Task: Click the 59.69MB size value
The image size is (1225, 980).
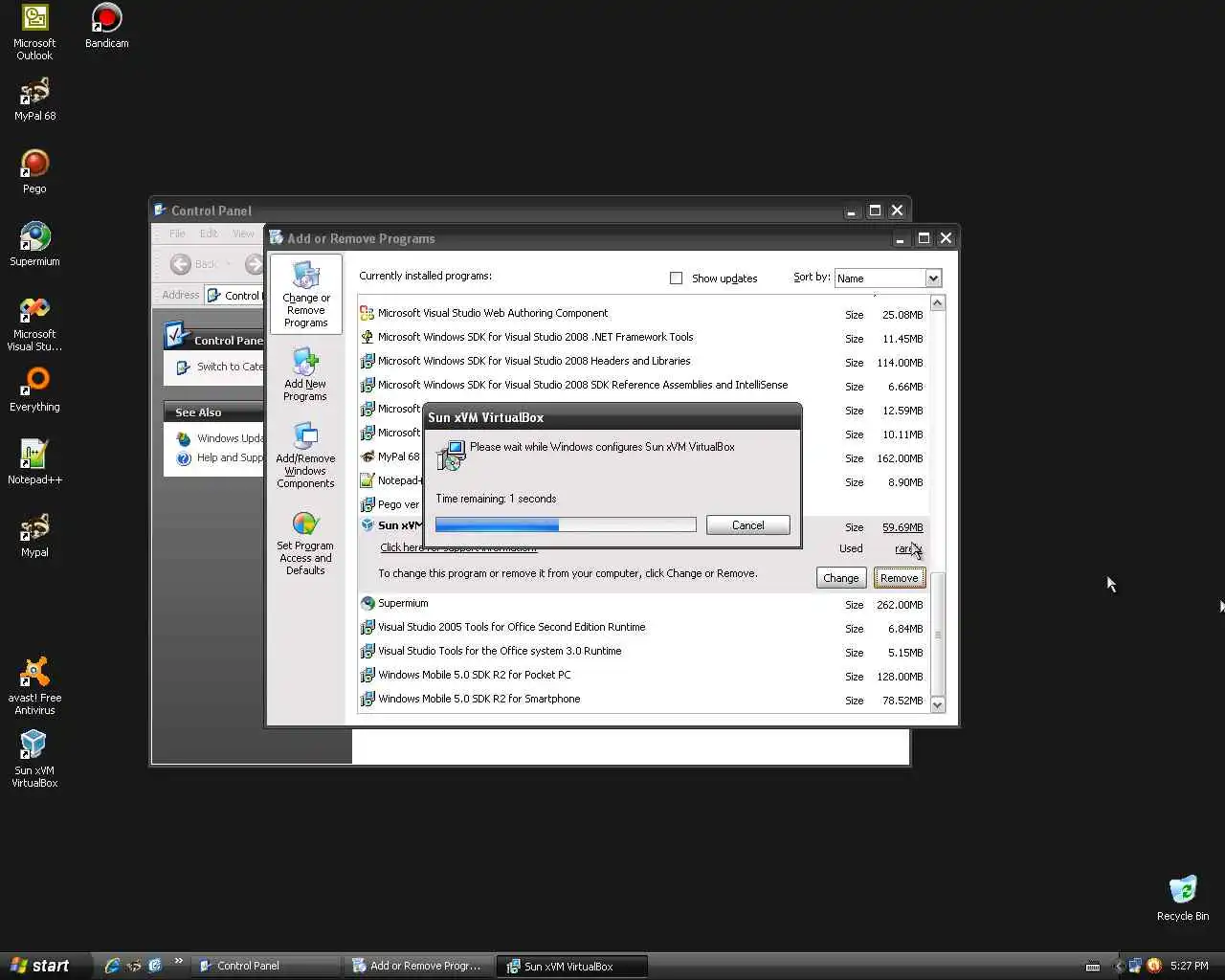Action: click(x=902, y=527)
